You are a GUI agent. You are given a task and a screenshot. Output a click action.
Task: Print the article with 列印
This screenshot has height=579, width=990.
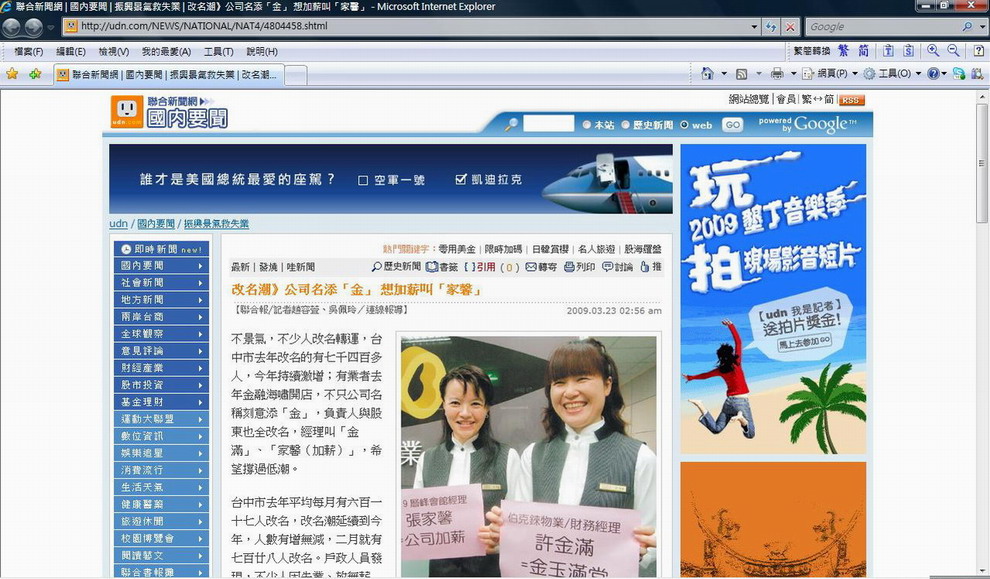click(x=580, y=267)
